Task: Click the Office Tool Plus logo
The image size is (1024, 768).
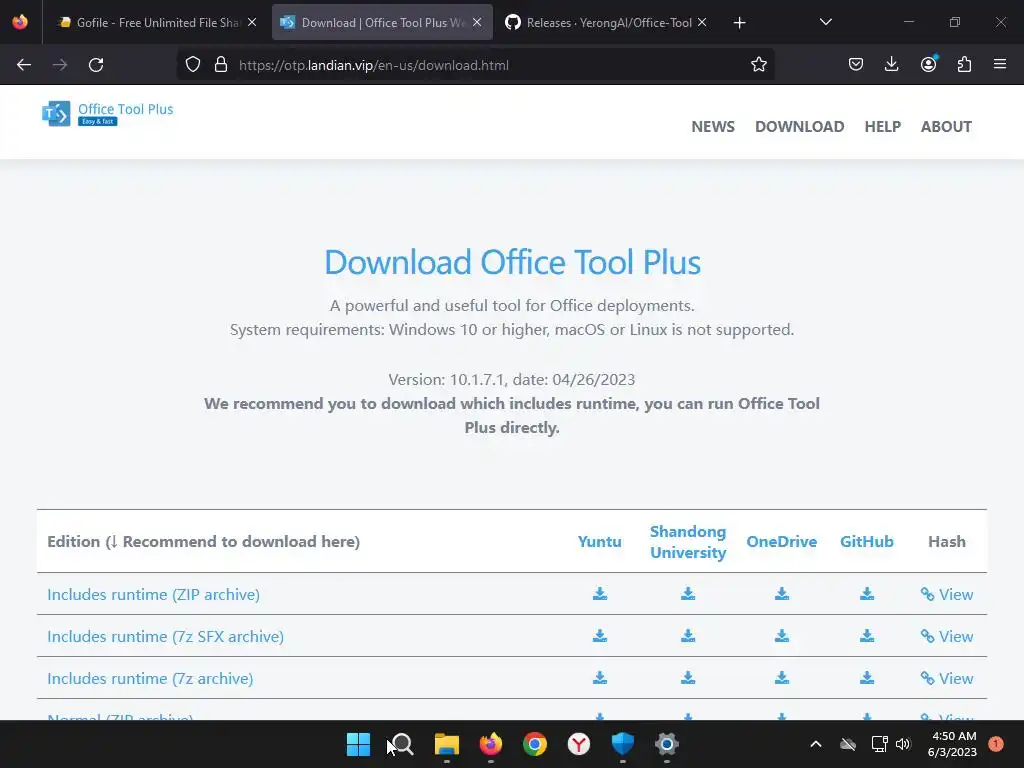Action: 108,113
